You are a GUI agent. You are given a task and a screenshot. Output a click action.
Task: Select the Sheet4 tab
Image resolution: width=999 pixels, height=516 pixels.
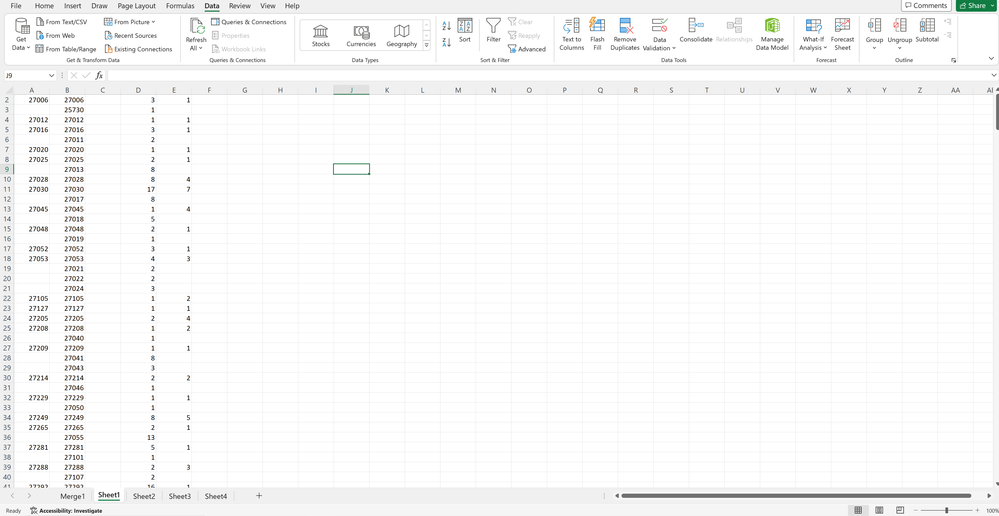tap(215, 496)
